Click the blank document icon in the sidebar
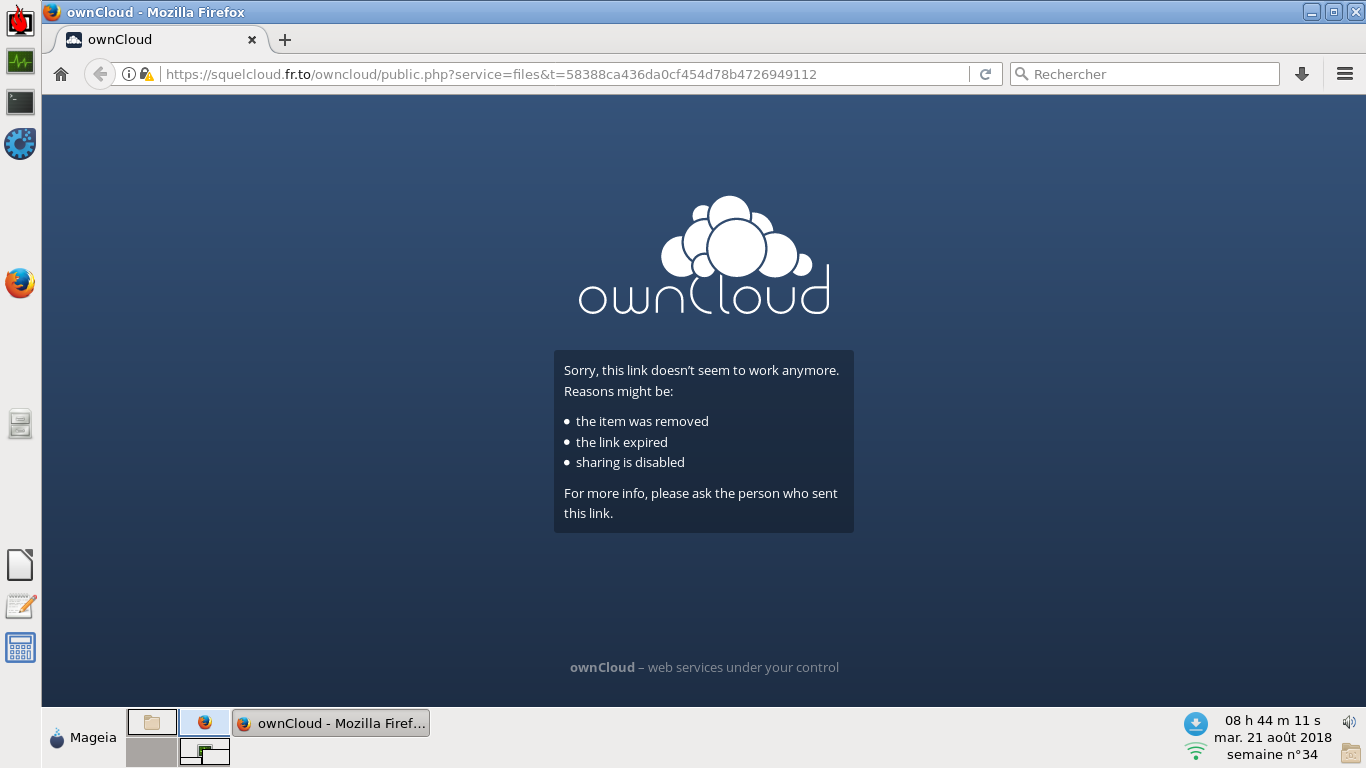The width and height of the screenshot is (1366, 768). click(x=20, y=563)
